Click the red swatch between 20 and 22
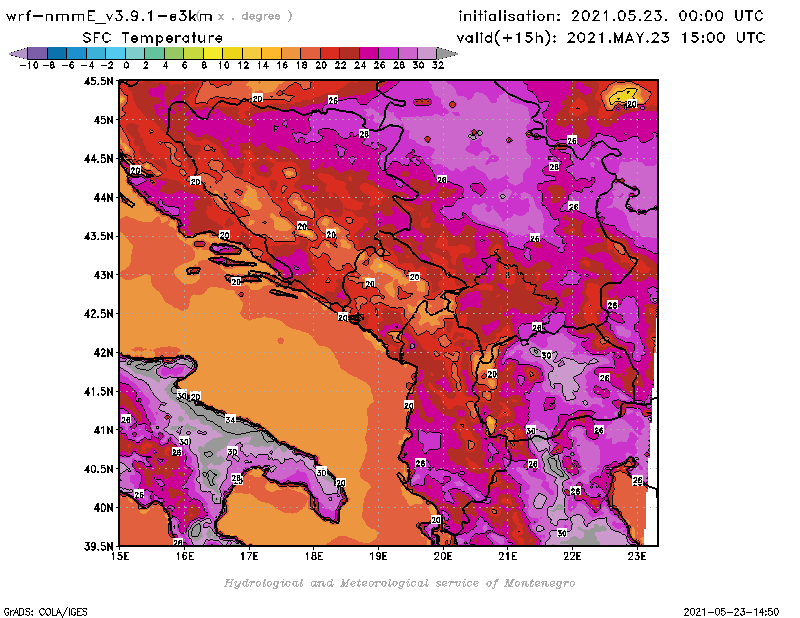Image resolution: width=800 pixels, height=618 pixels. [330, 53]
